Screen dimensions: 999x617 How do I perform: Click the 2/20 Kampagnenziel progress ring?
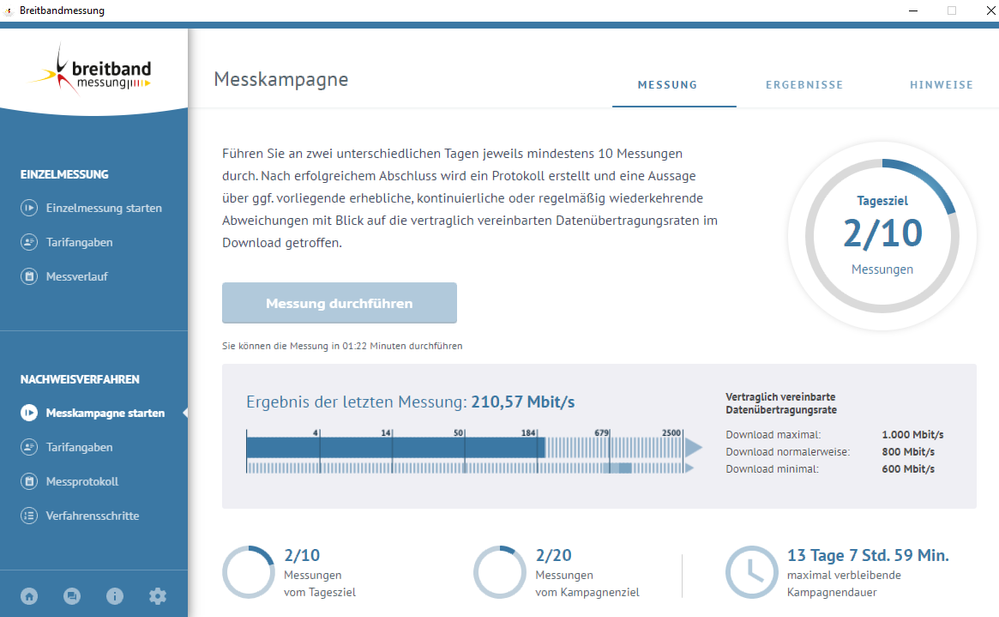(500, 572)
